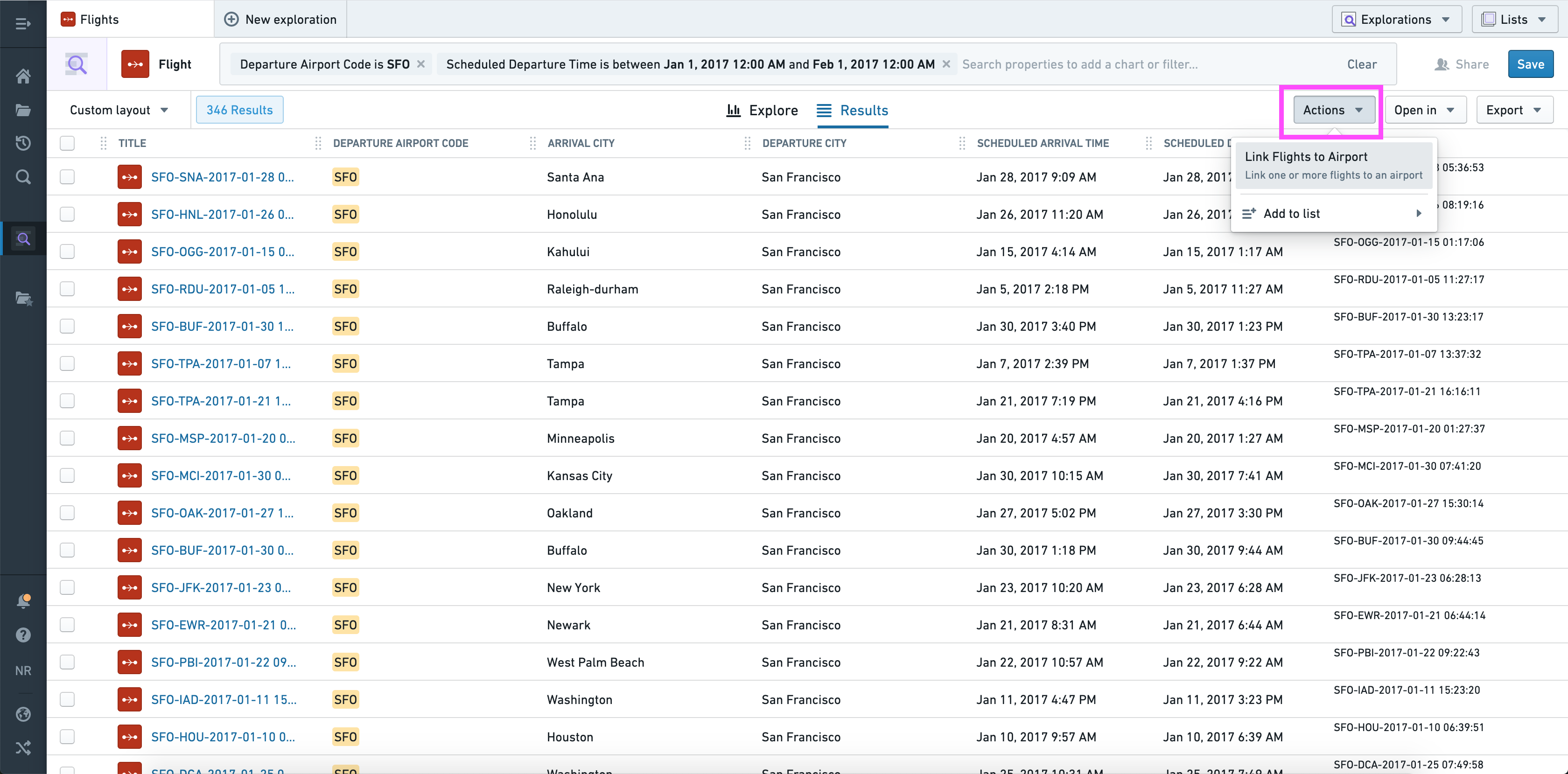
Task: Check the Buffalo 3:40 PM row checkbox
Action: (68, 326)
